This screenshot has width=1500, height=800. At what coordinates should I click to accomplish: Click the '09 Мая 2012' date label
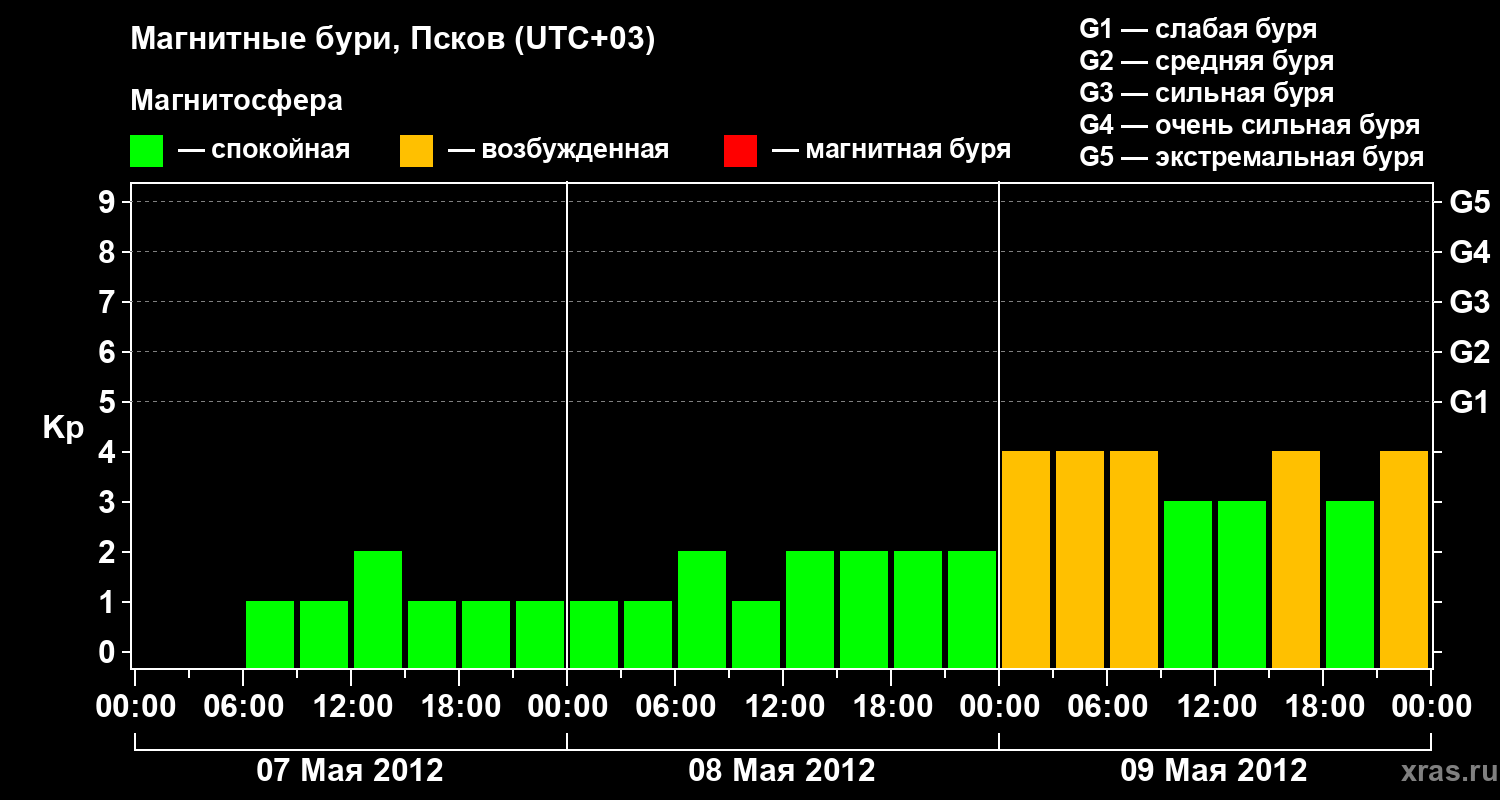[x=1214, y=770]
